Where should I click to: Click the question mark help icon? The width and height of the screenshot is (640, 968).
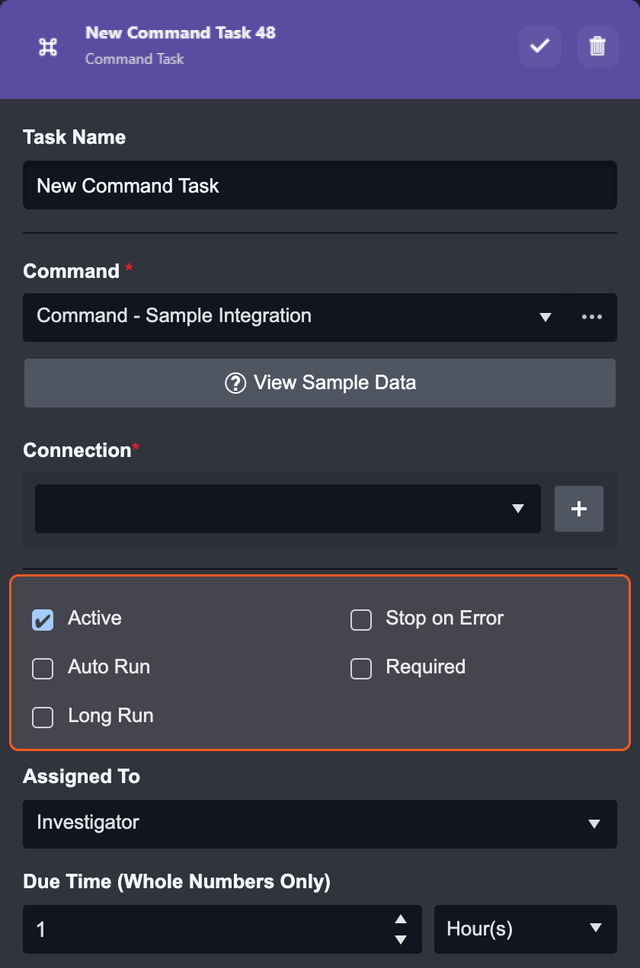coord(235,383)
